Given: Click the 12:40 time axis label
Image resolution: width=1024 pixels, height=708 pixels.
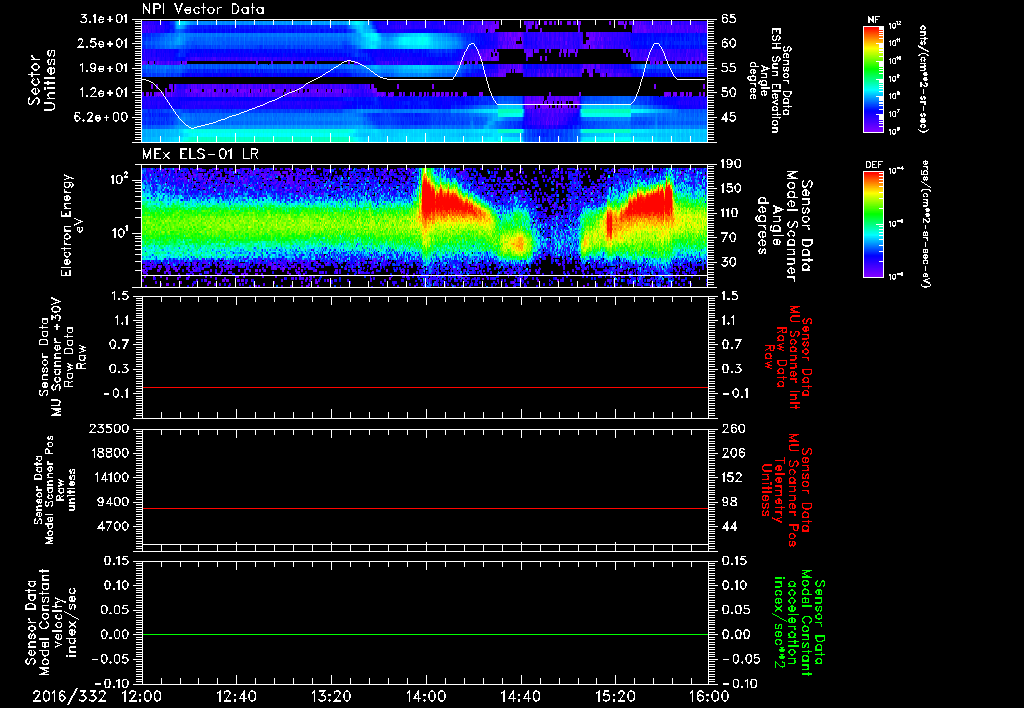Looking at the screenshot, I should (236, 696).
